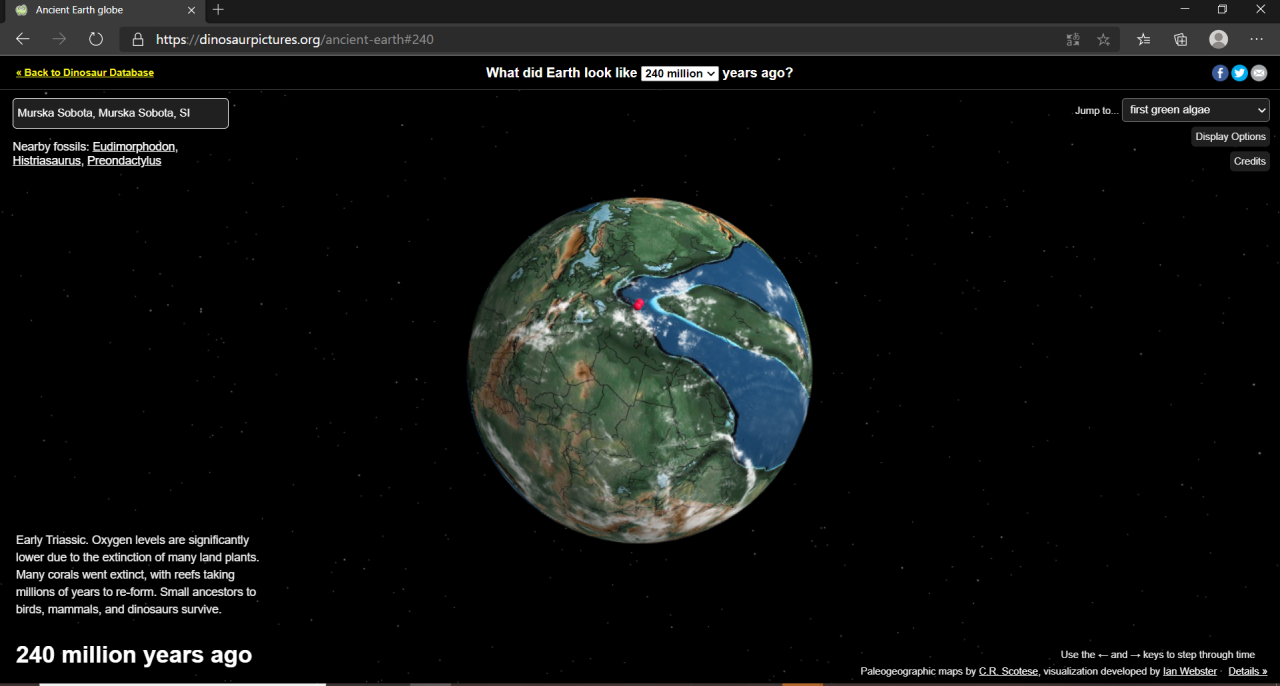This screenshot has width=1280, height=686.
Task: Share the page on Facebook
Action: [x=1220, y=73]
